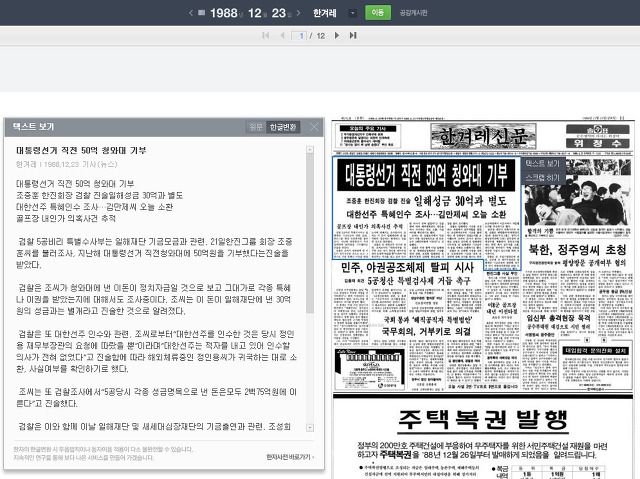Jump to last page icon
The image size is (640, 479).
[x=353, y=35]
